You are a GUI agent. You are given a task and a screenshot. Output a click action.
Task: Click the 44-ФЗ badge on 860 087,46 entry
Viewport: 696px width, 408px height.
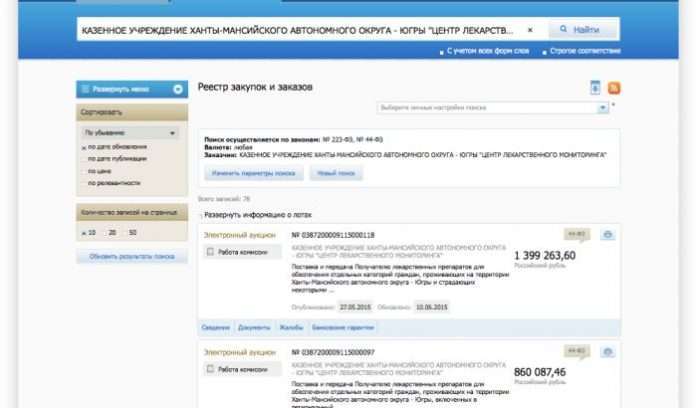coord(577,351)
